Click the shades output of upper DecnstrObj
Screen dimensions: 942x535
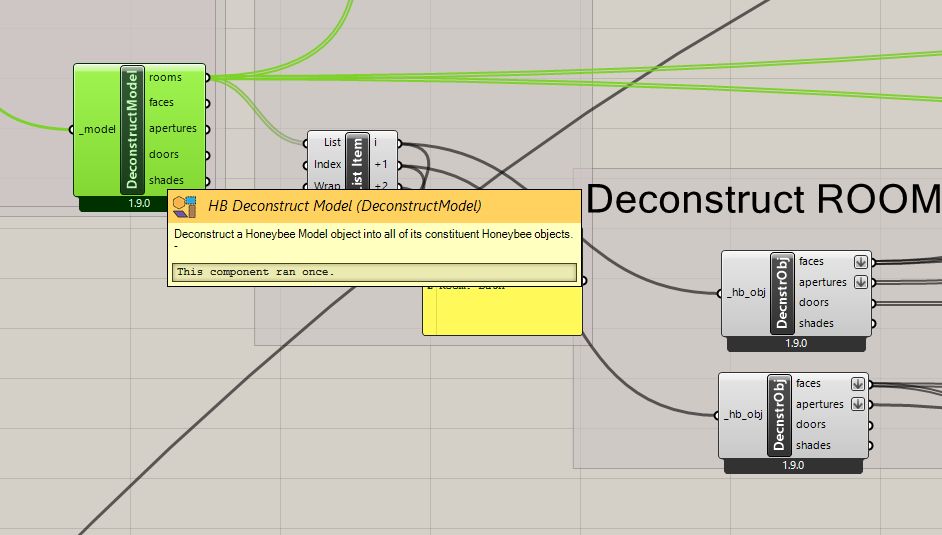(x=816, y=324)
